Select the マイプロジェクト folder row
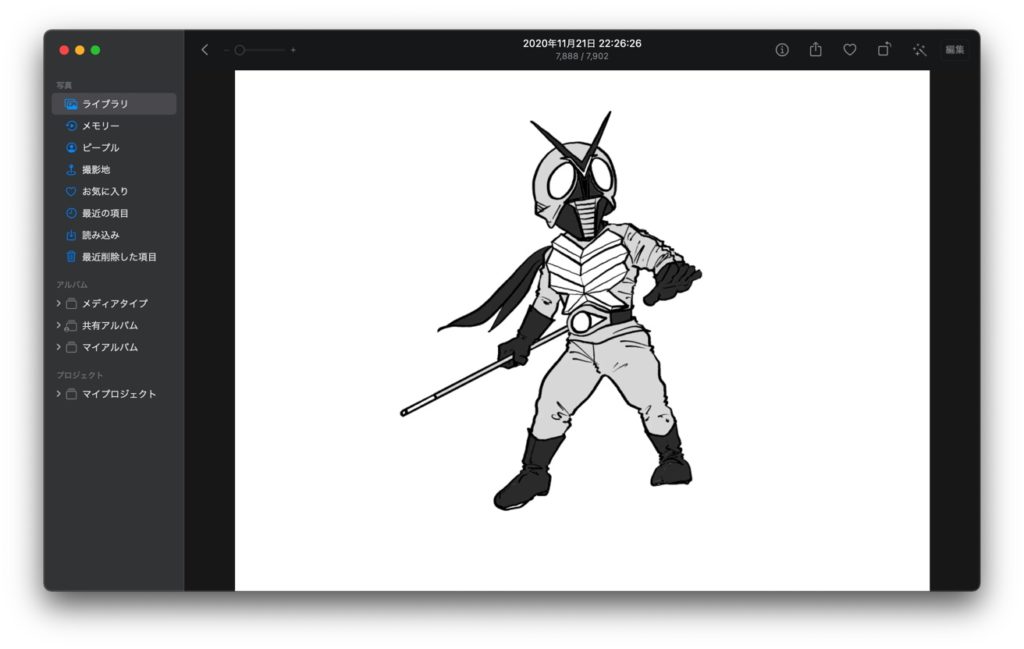This screenshot has height=649, width=1024. click(x=114, y=394)
